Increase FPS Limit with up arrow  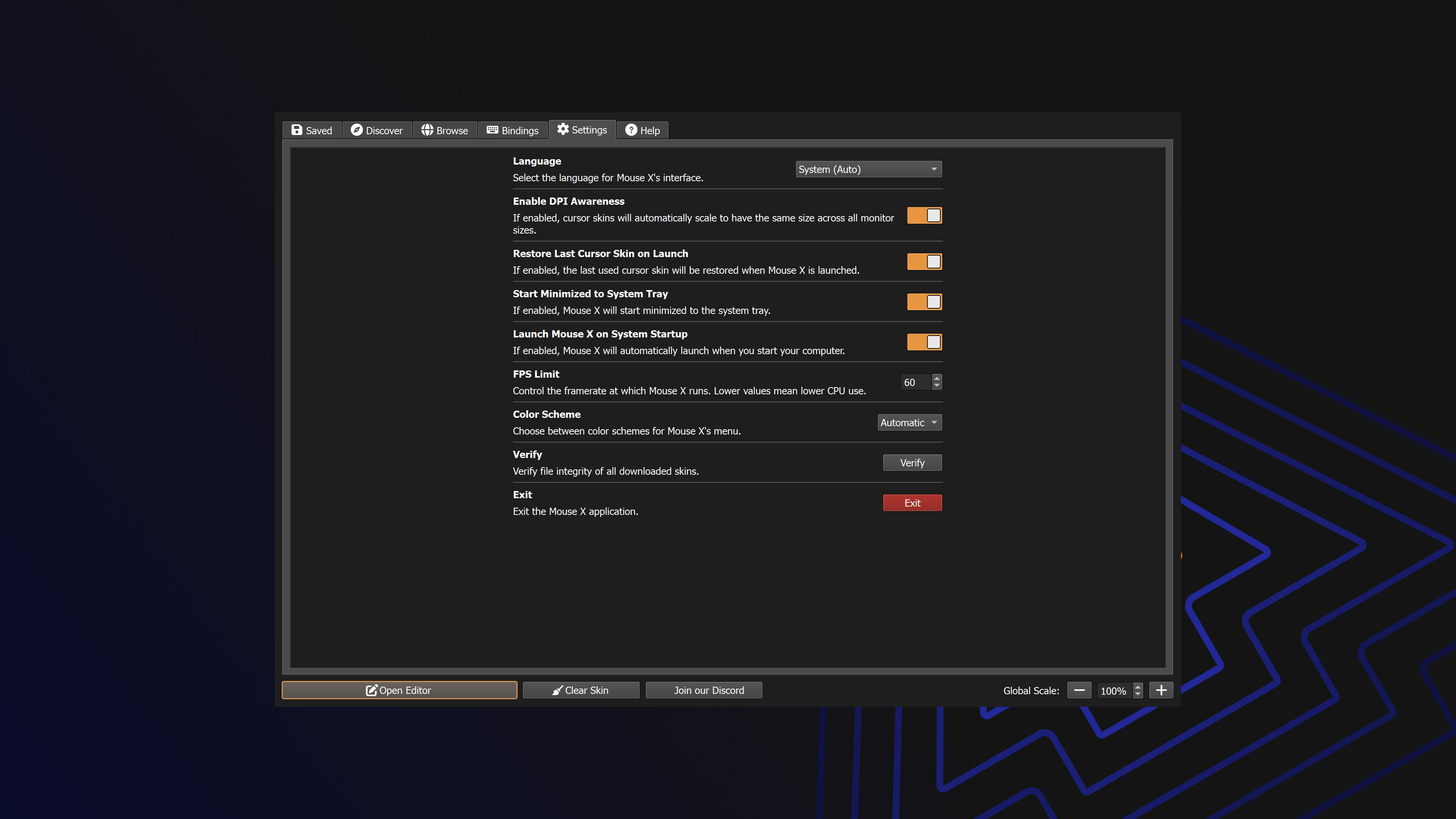937,378
